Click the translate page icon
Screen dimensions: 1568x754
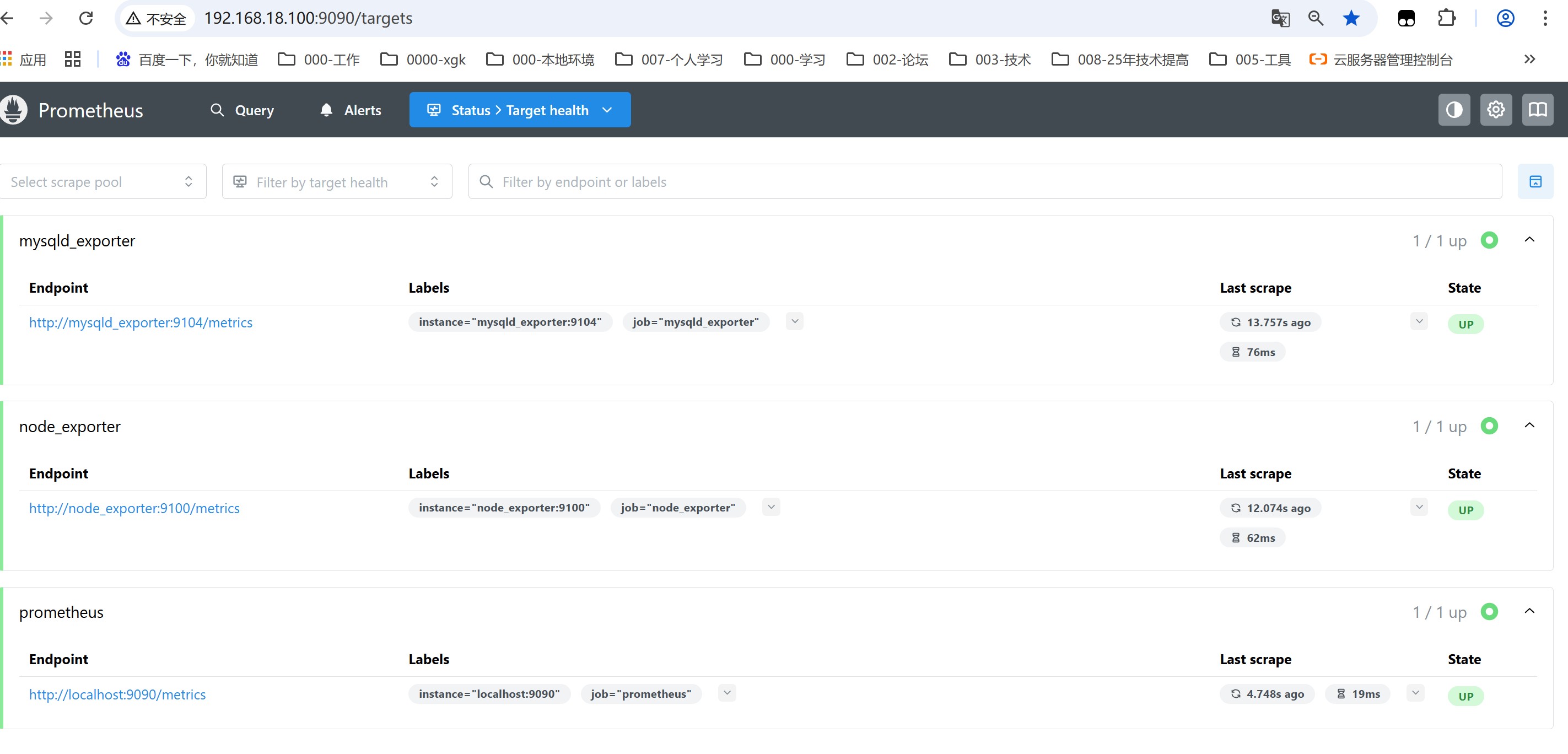click(x=1280, y=18)
